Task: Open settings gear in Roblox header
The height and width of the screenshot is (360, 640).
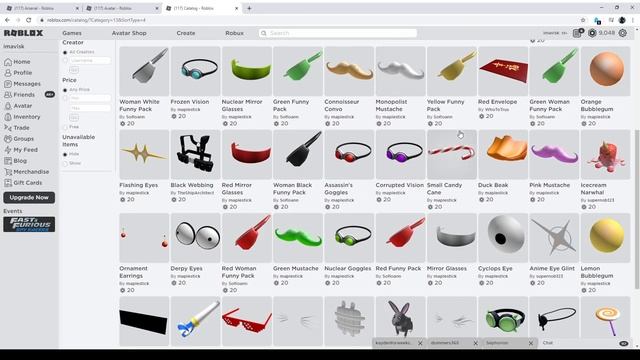Action: coord(622,33)
